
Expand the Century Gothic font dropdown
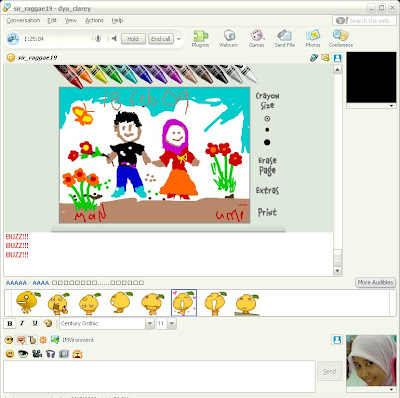(x=150, y=323)
